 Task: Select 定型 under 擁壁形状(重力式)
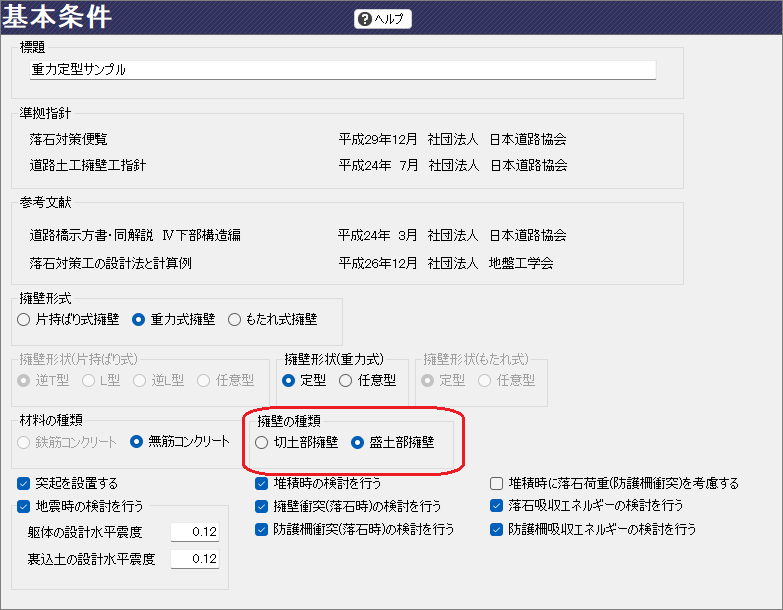(x=290, y=380)
